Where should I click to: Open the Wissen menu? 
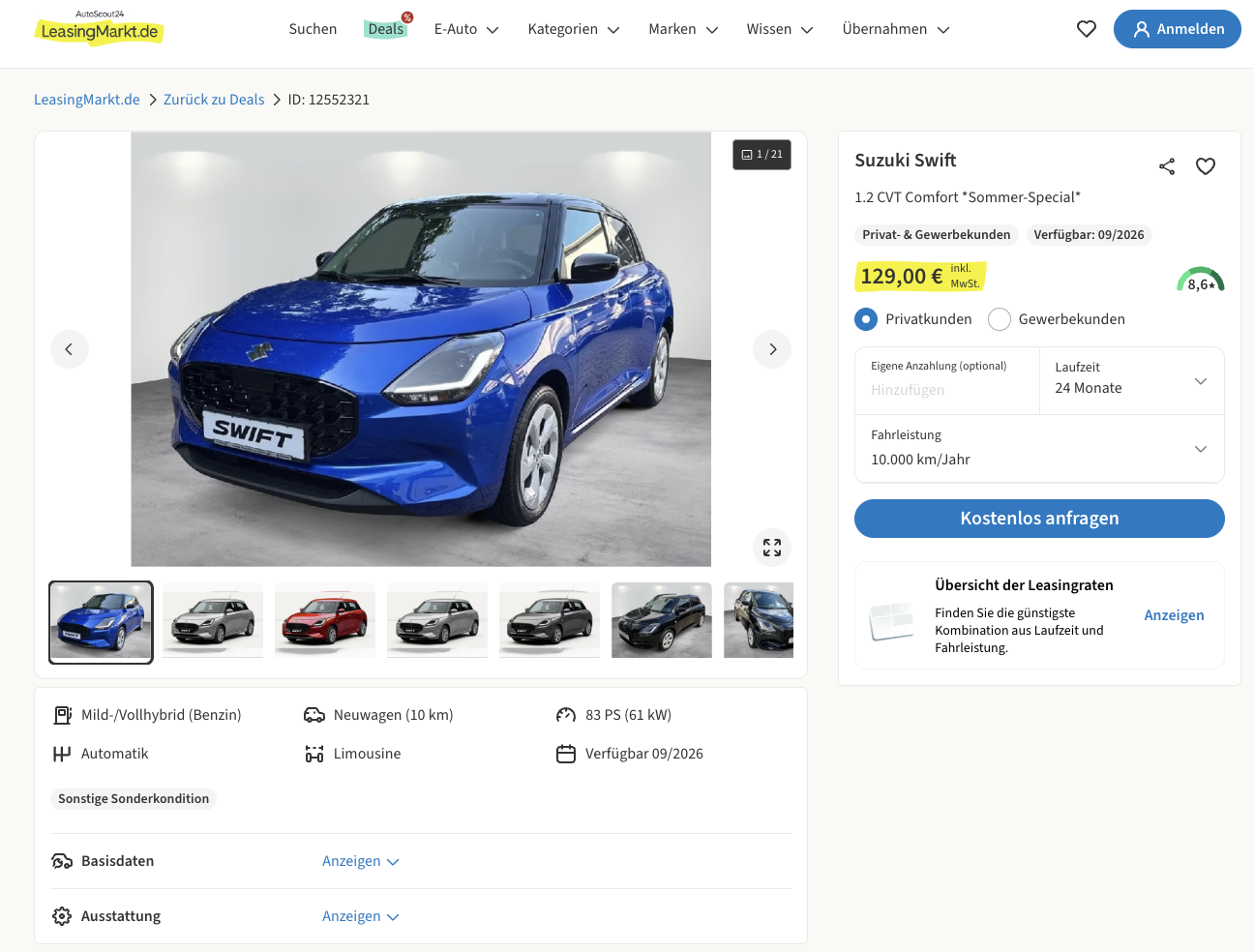[x=780, y=29]
